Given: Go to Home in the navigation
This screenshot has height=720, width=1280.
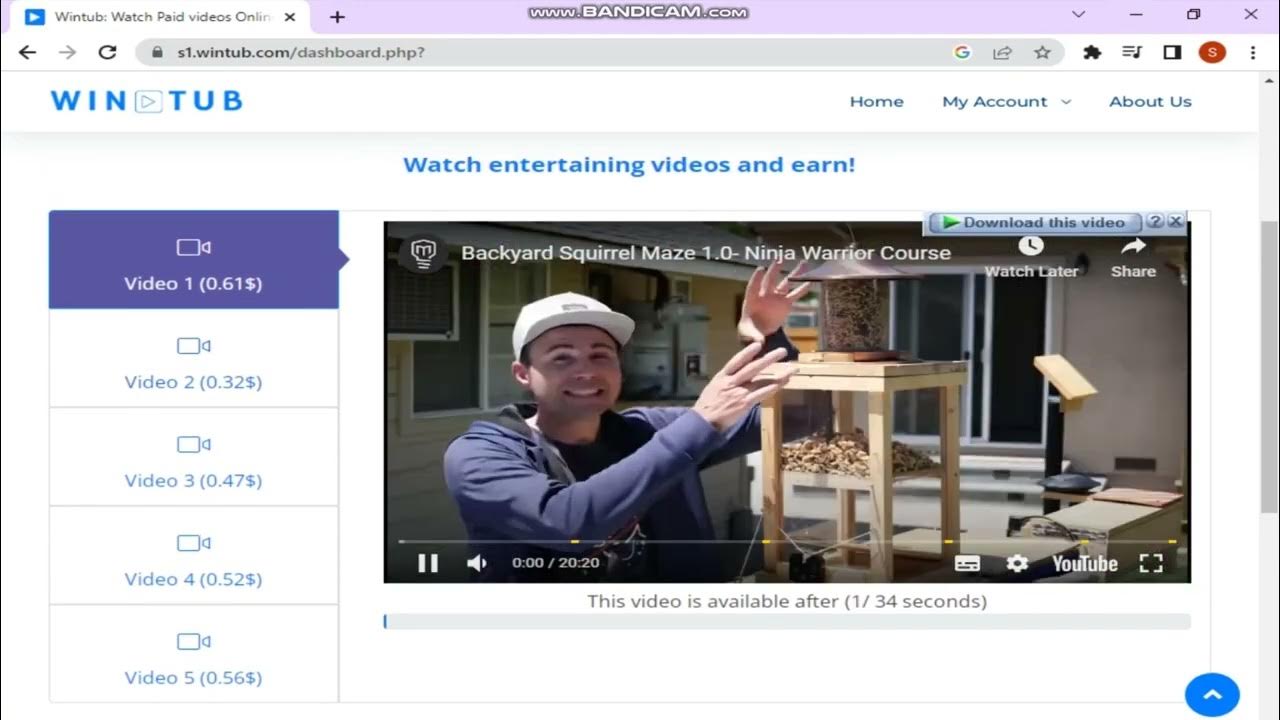Looking at the screenshot, I should tap(877, 101).
